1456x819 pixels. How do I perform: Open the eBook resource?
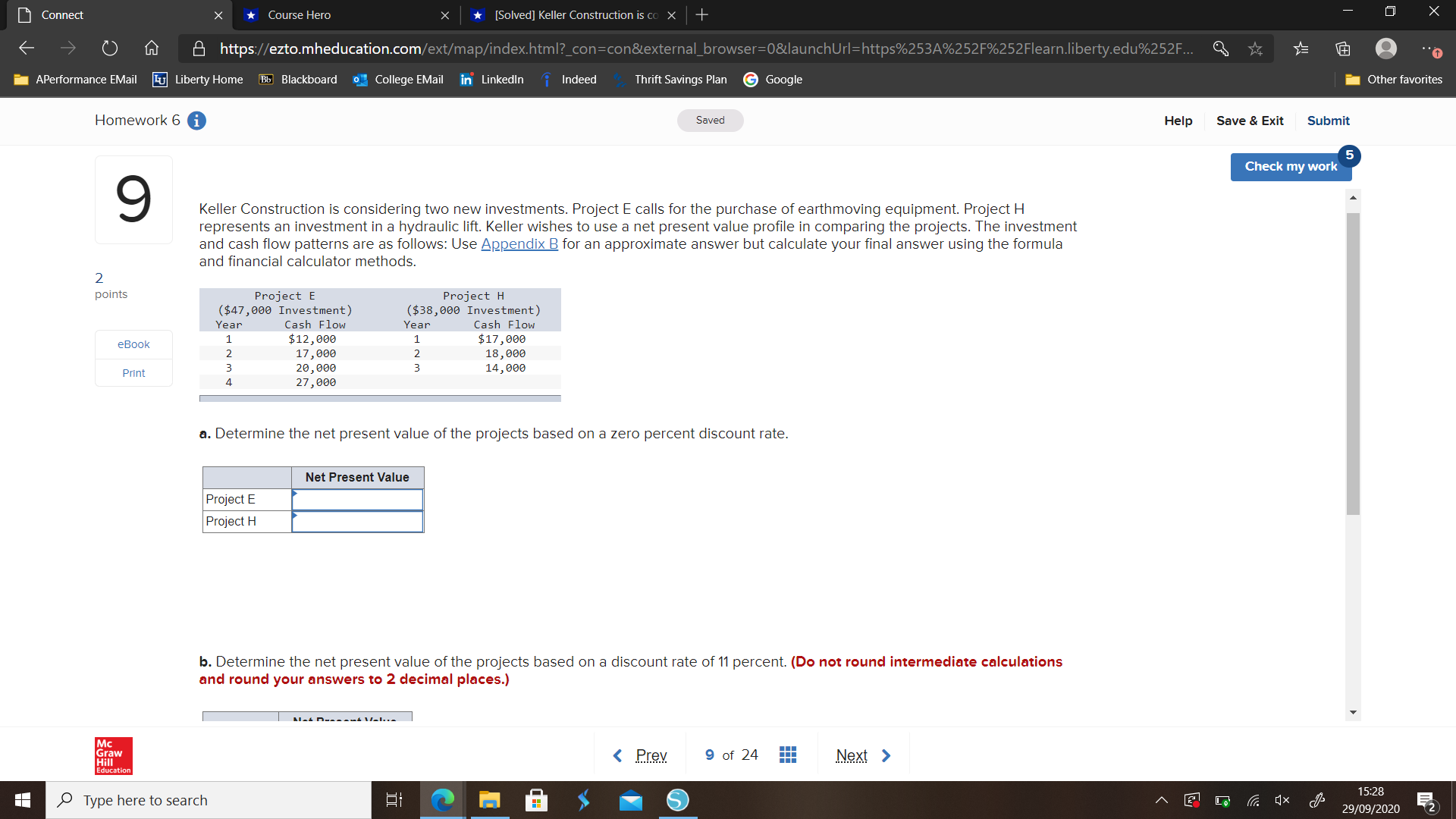pyautogui.click(x=133, y=344)
